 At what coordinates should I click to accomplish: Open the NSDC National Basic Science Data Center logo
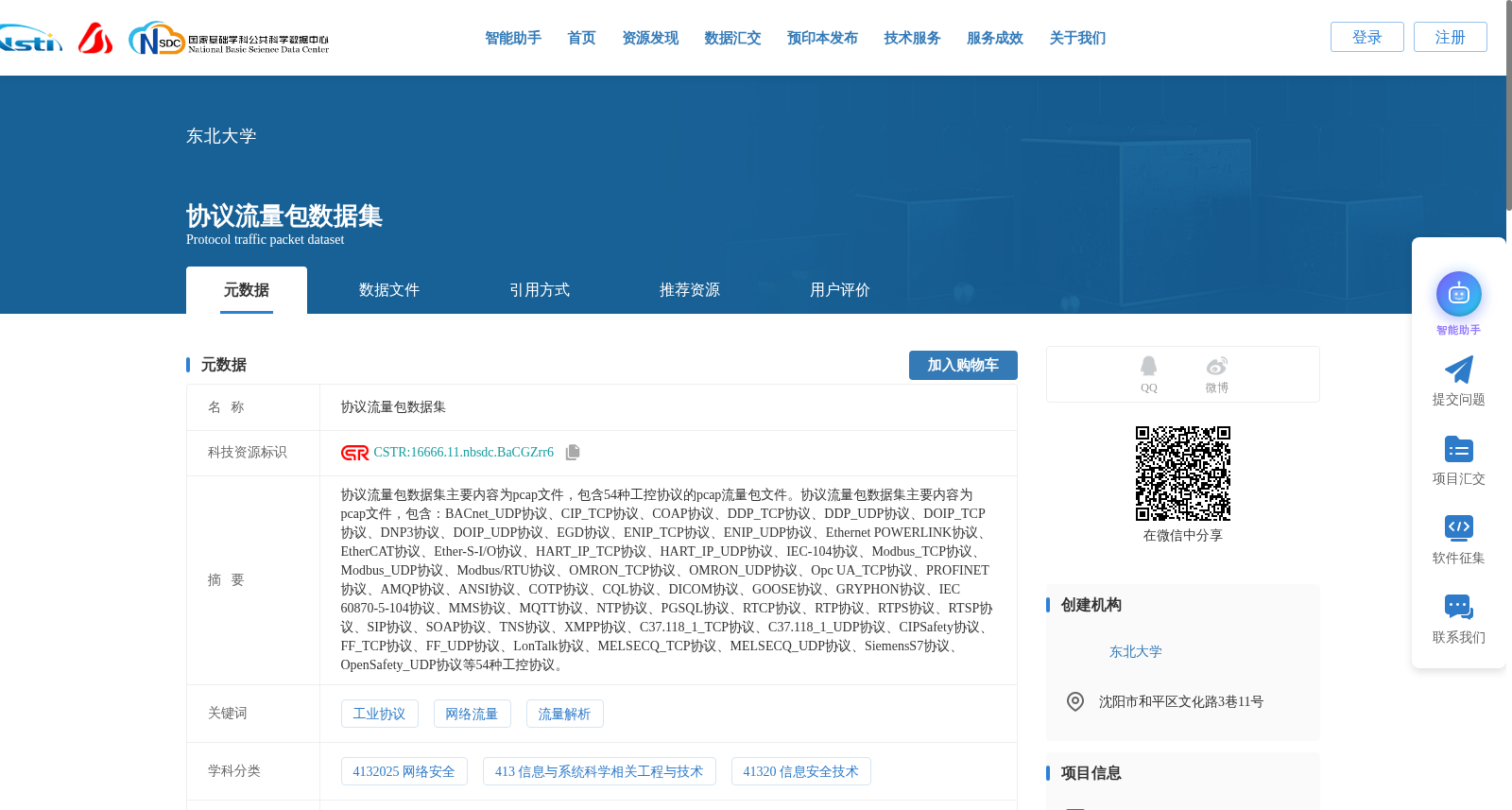tap(229, 39)
